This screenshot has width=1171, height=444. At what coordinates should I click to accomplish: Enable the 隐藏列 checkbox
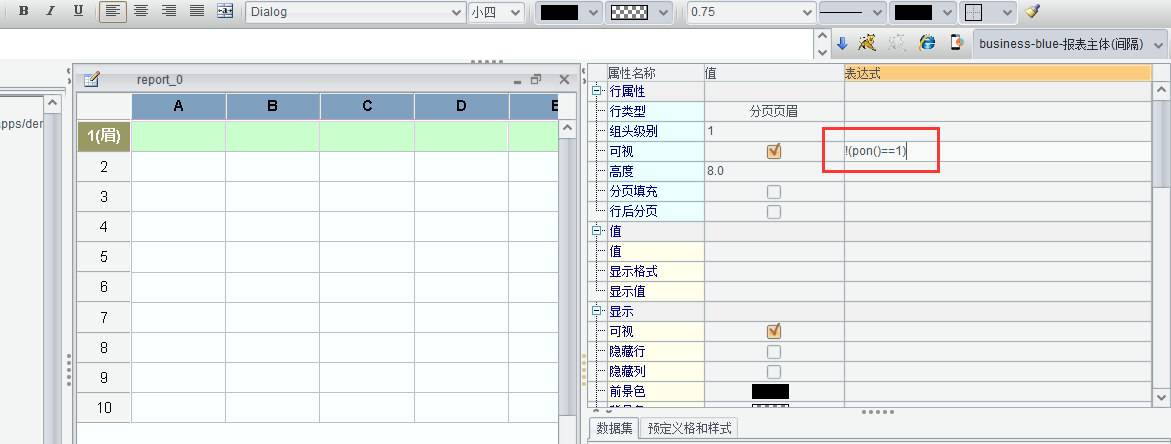(x=774, y=372)
